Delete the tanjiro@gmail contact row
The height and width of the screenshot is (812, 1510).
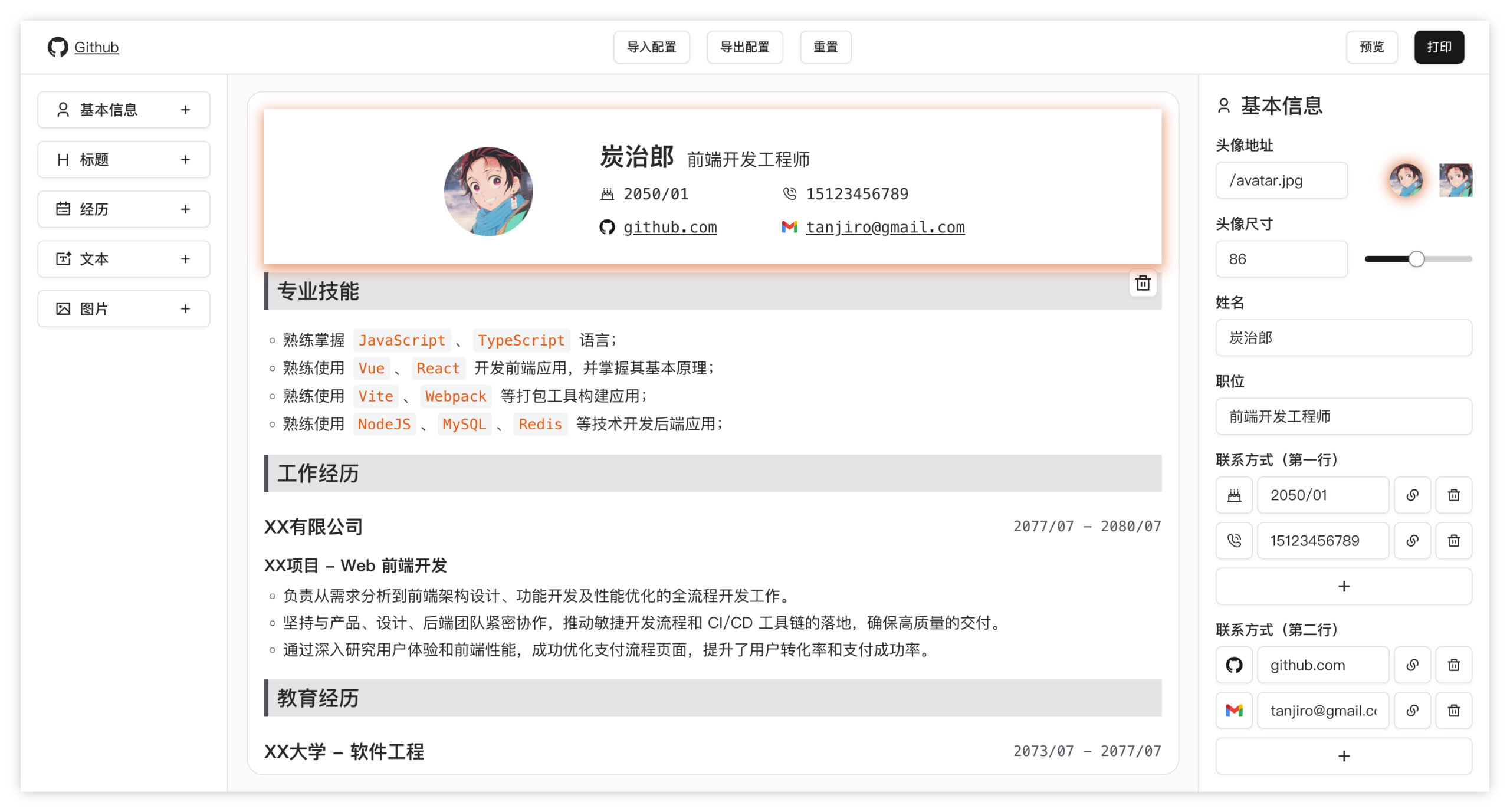click(x=1453, y=711)
